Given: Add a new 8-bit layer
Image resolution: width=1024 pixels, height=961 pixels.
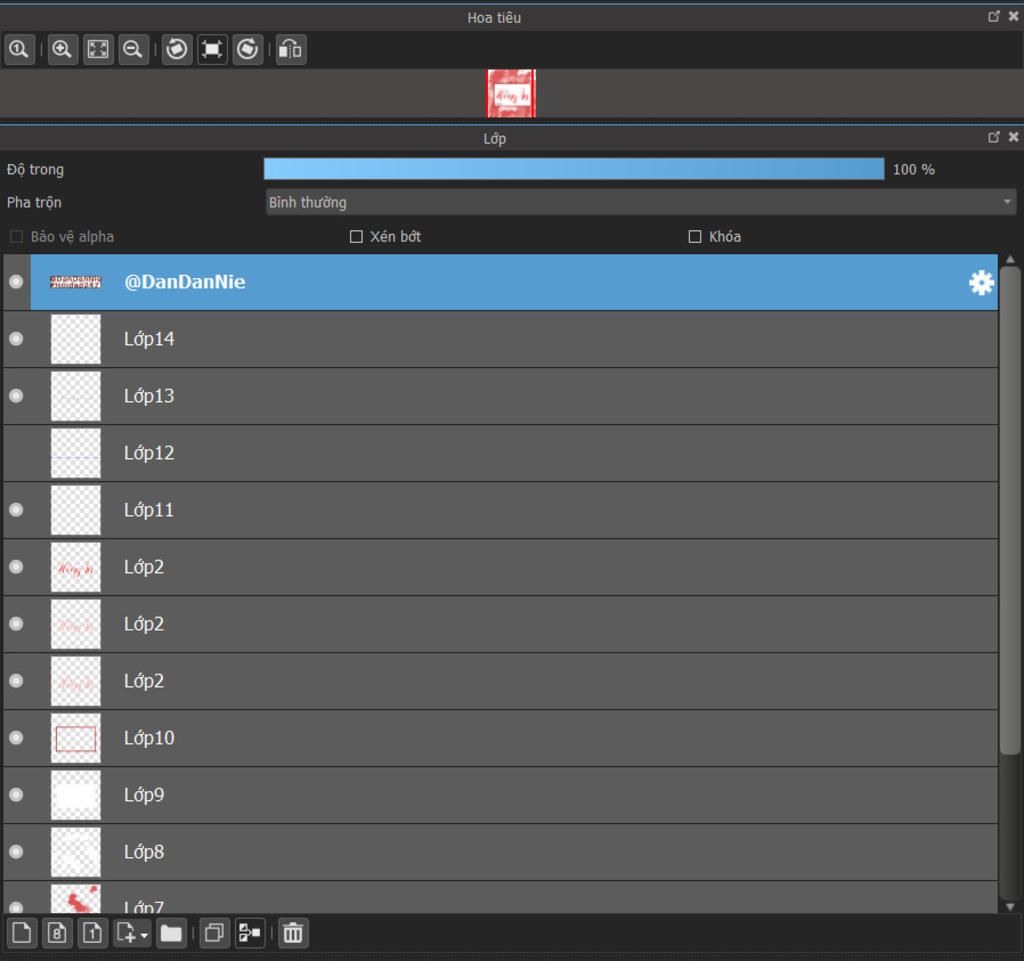Looking at the screenshot, I should click(x=57, y=933).
